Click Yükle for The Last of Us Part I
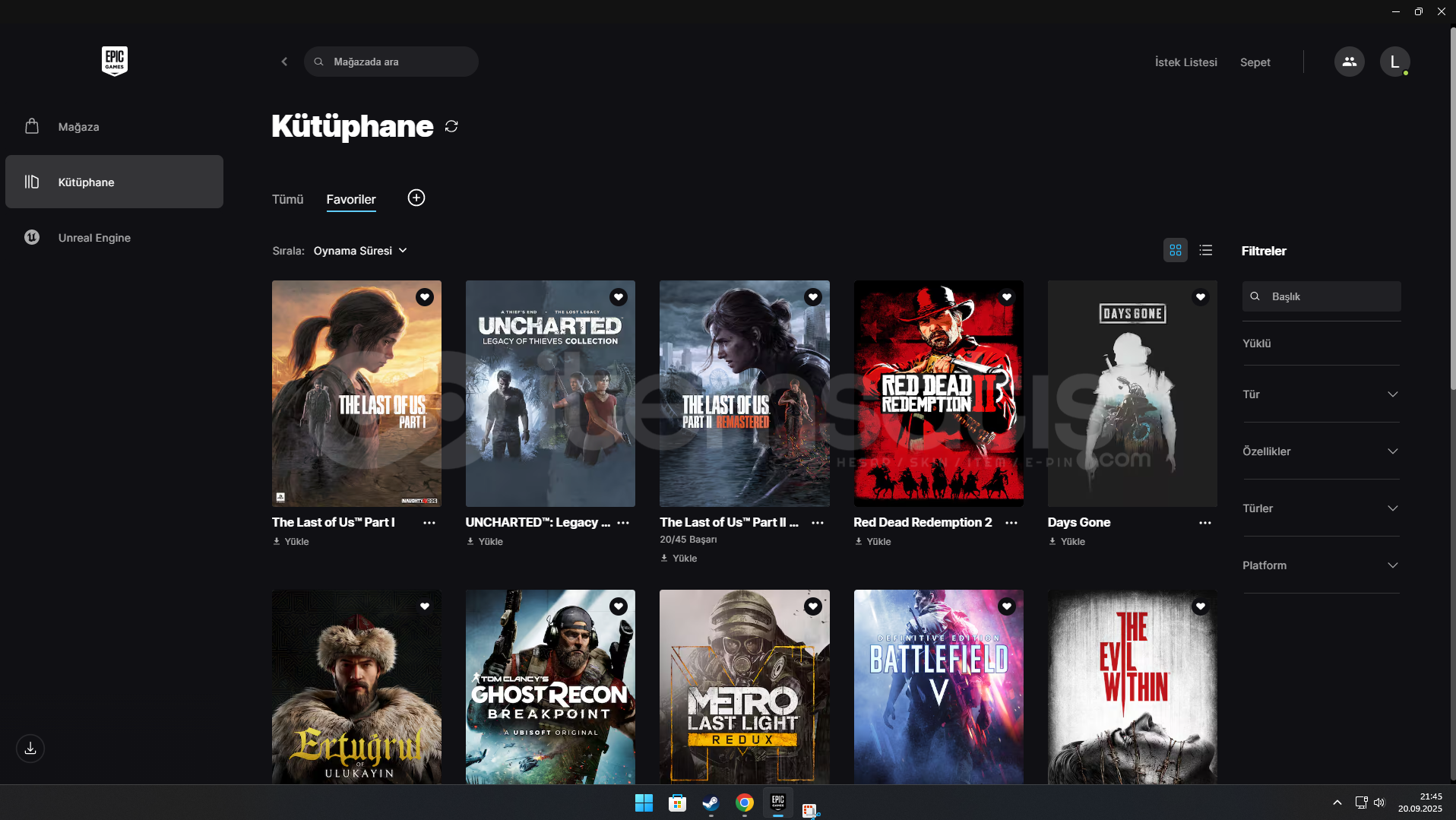This screenshot has width=1456, height=820. pyautogui.click(x=291, y=542)
